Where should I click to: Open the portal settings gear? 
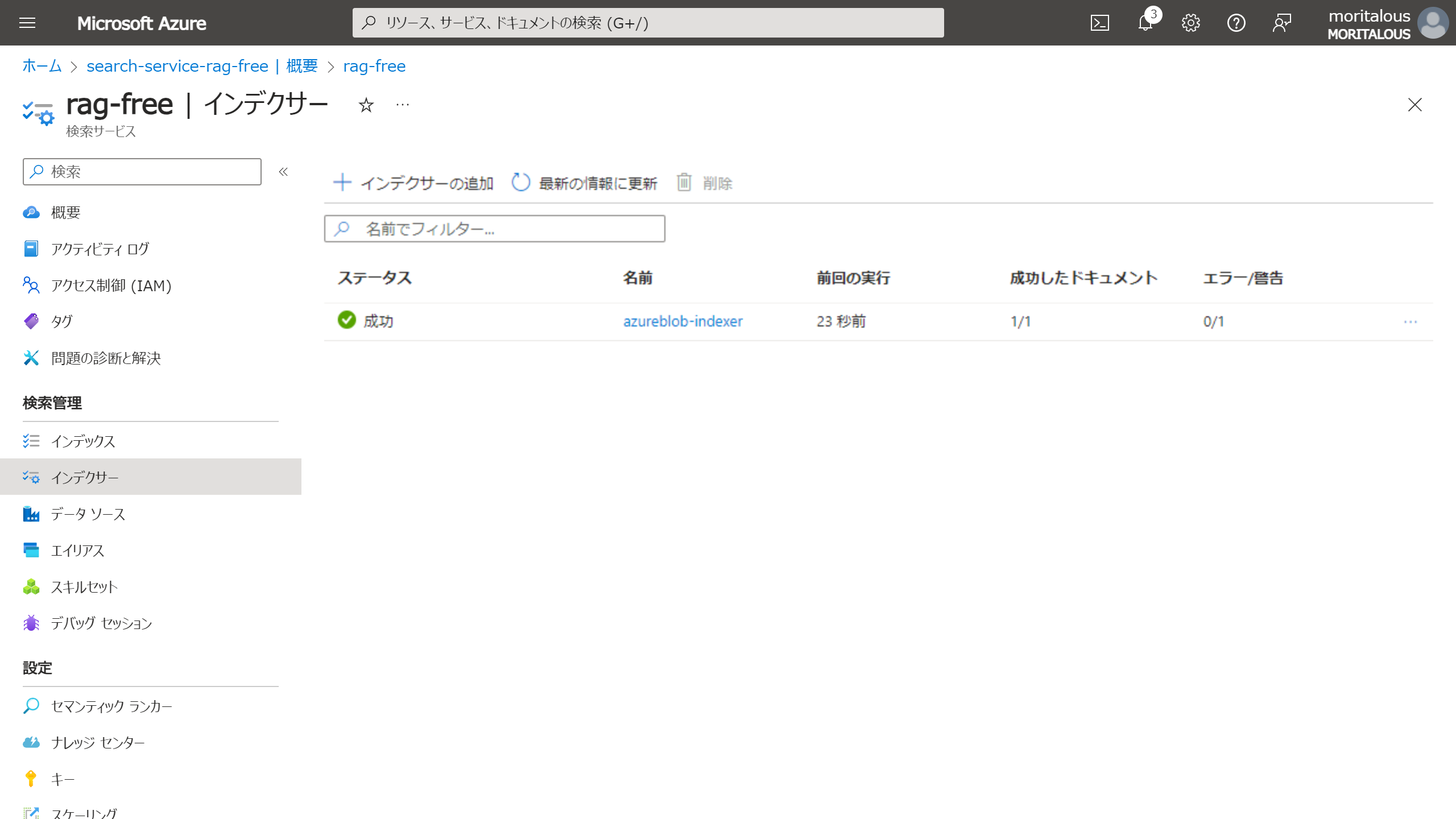(1190, 23)
